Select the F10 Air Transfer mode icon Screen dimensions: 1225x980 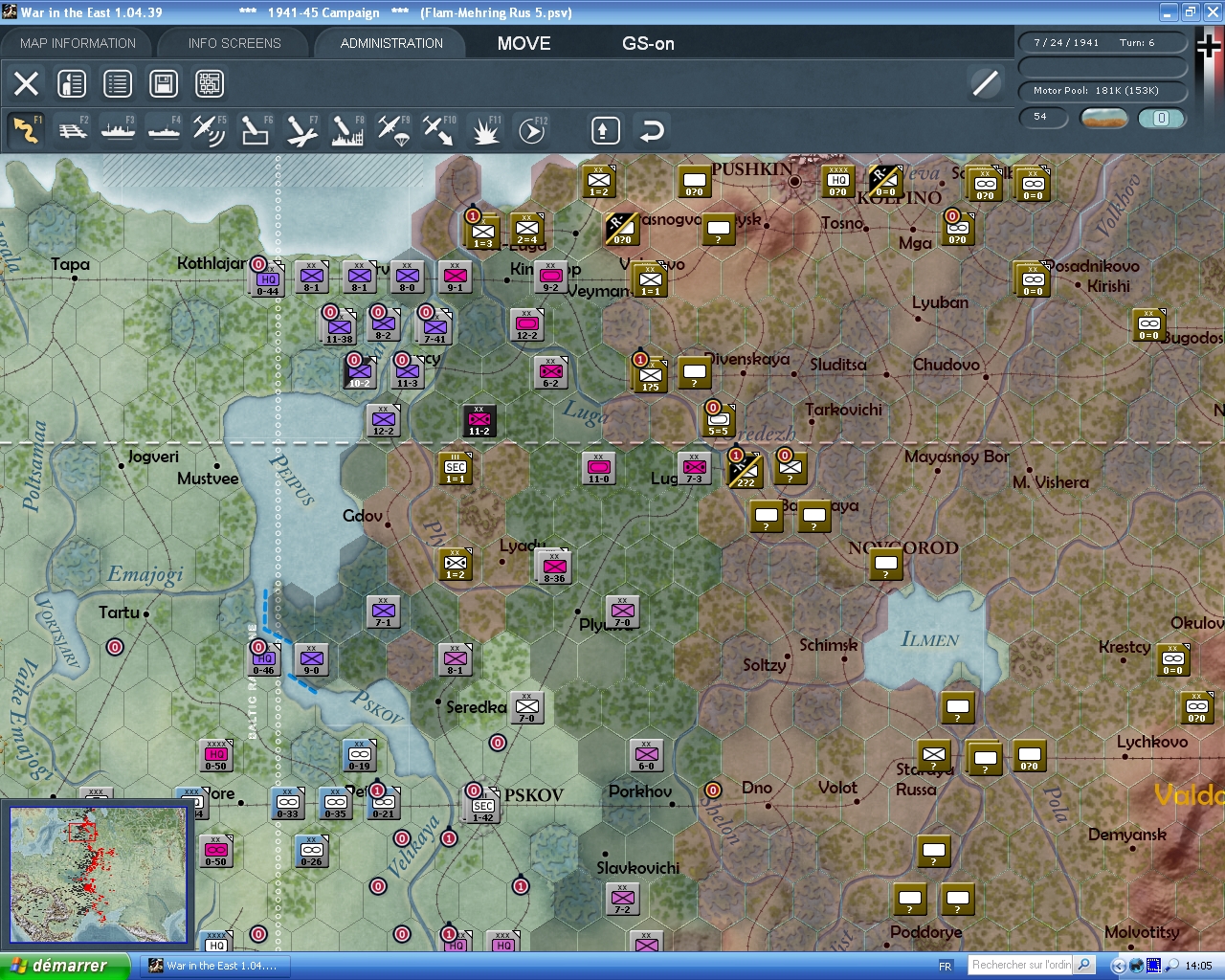[x=439, y=130]
